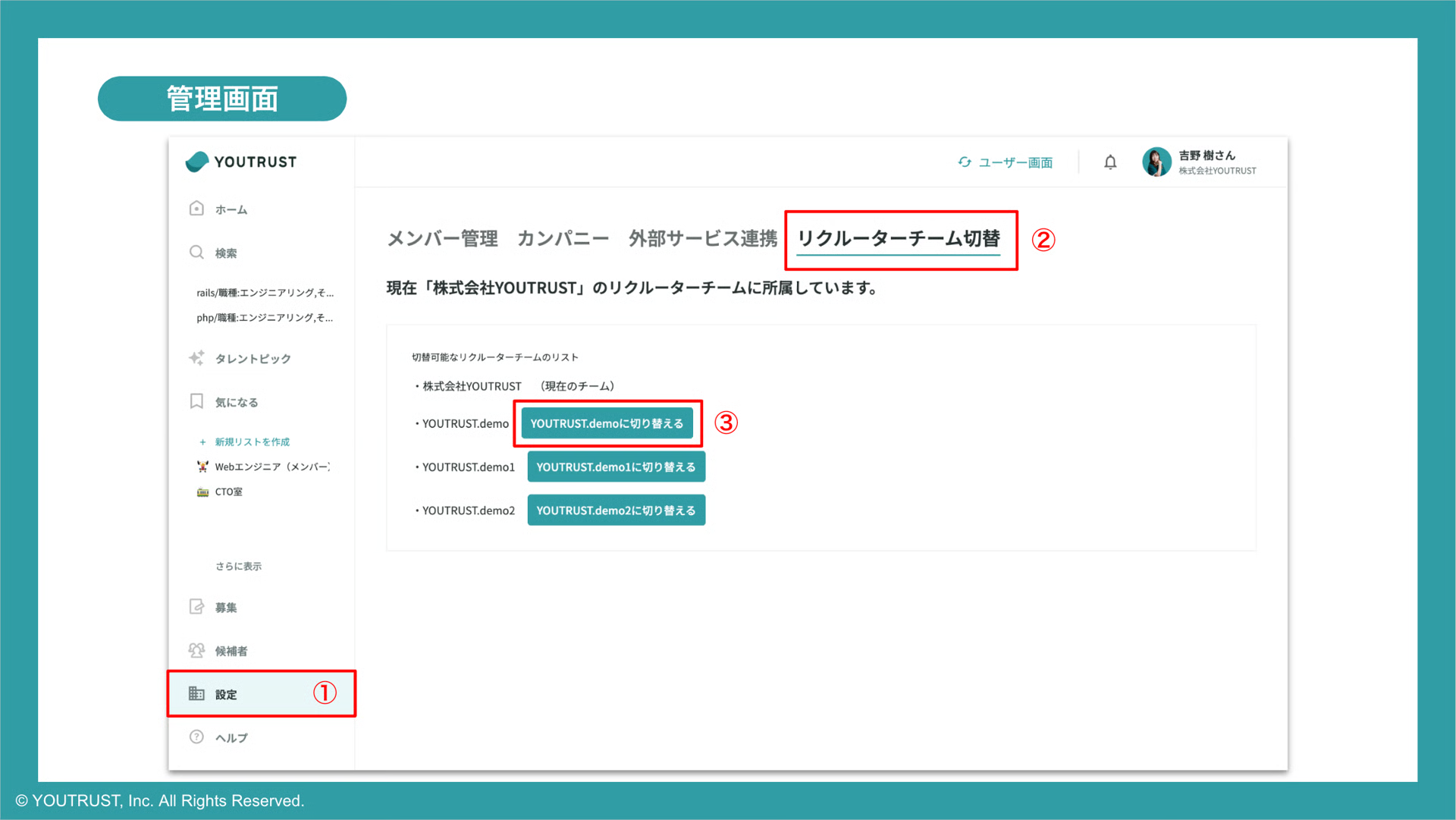Click the 募集 edit icon
The width and height of the screenshot is (1456, 820).
[196, 607]
